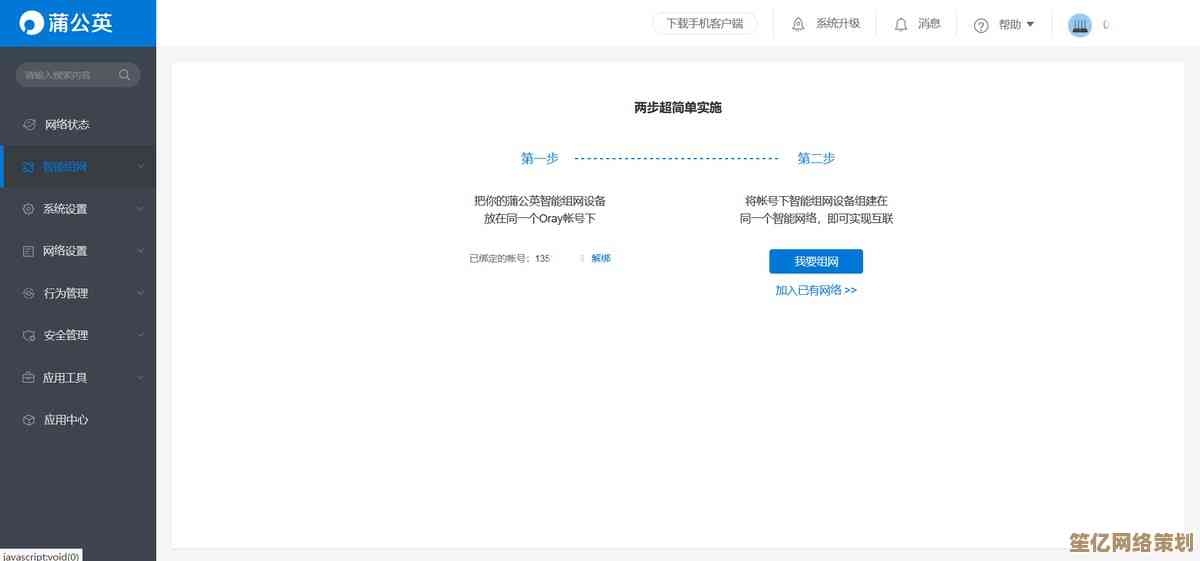1200x561 pixels.
Task: Click the 解绑 unbind link
Action: tap(601, 258)
